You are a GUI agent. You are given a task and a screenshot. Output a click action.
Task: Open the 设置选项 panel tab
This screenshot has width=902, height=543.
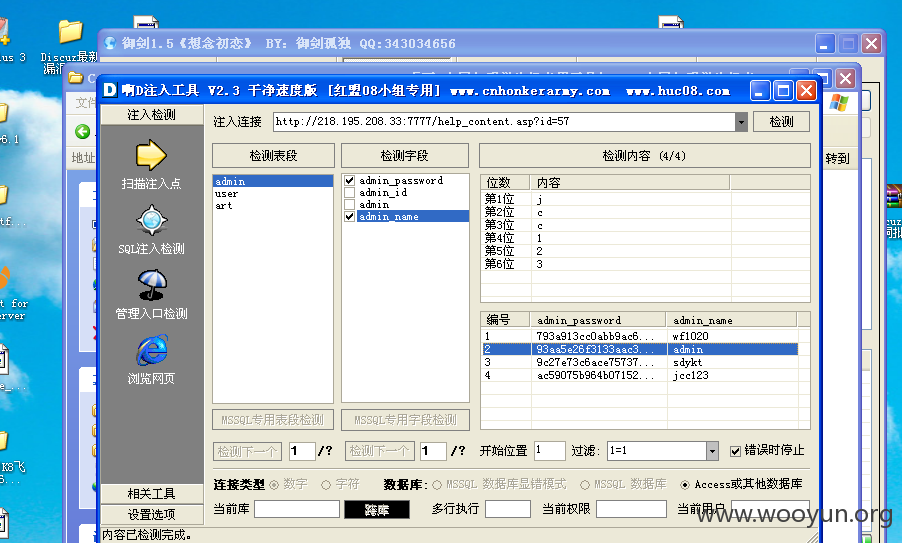tap(152, 514)
